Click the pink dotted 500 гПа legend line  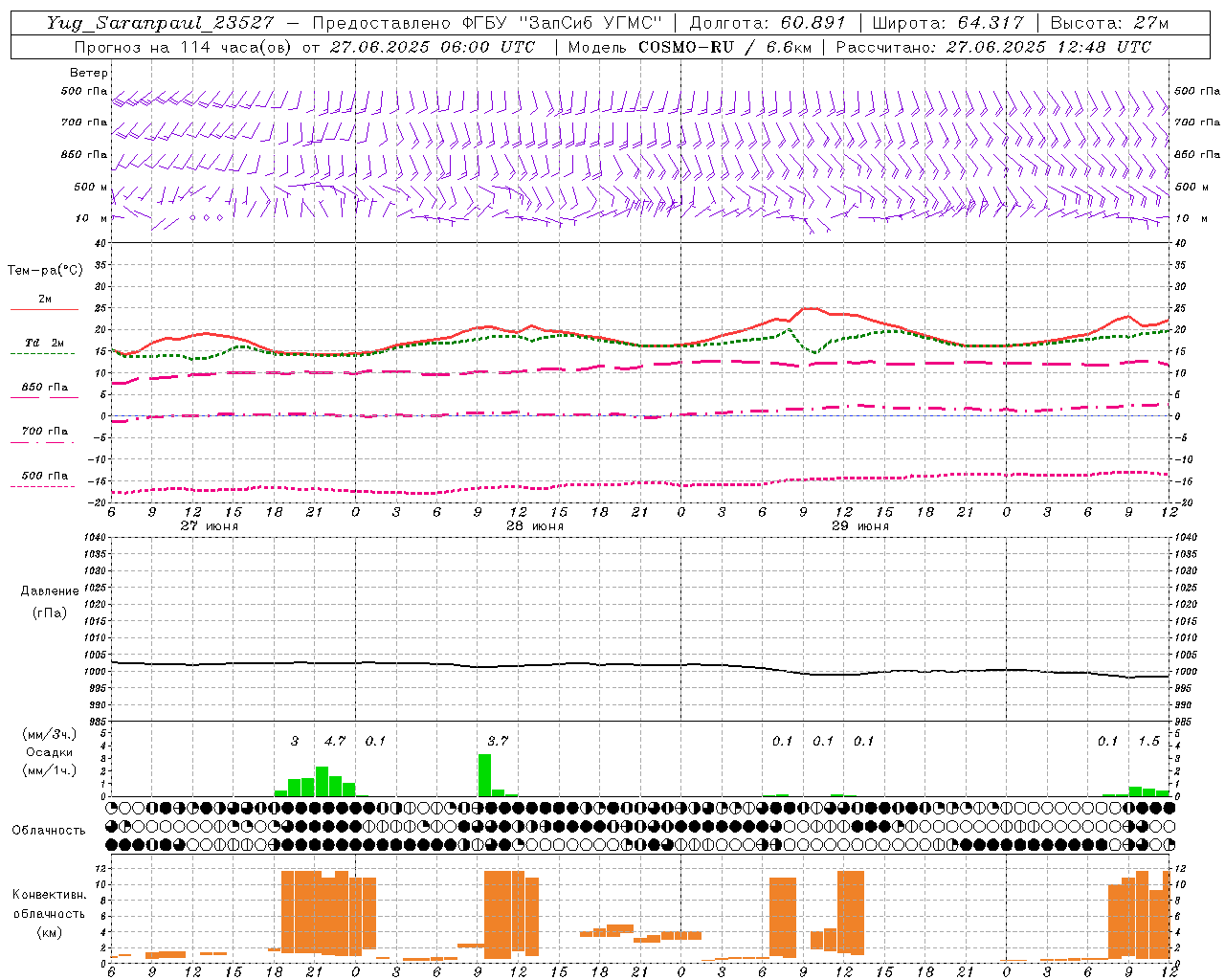(43, 486)
